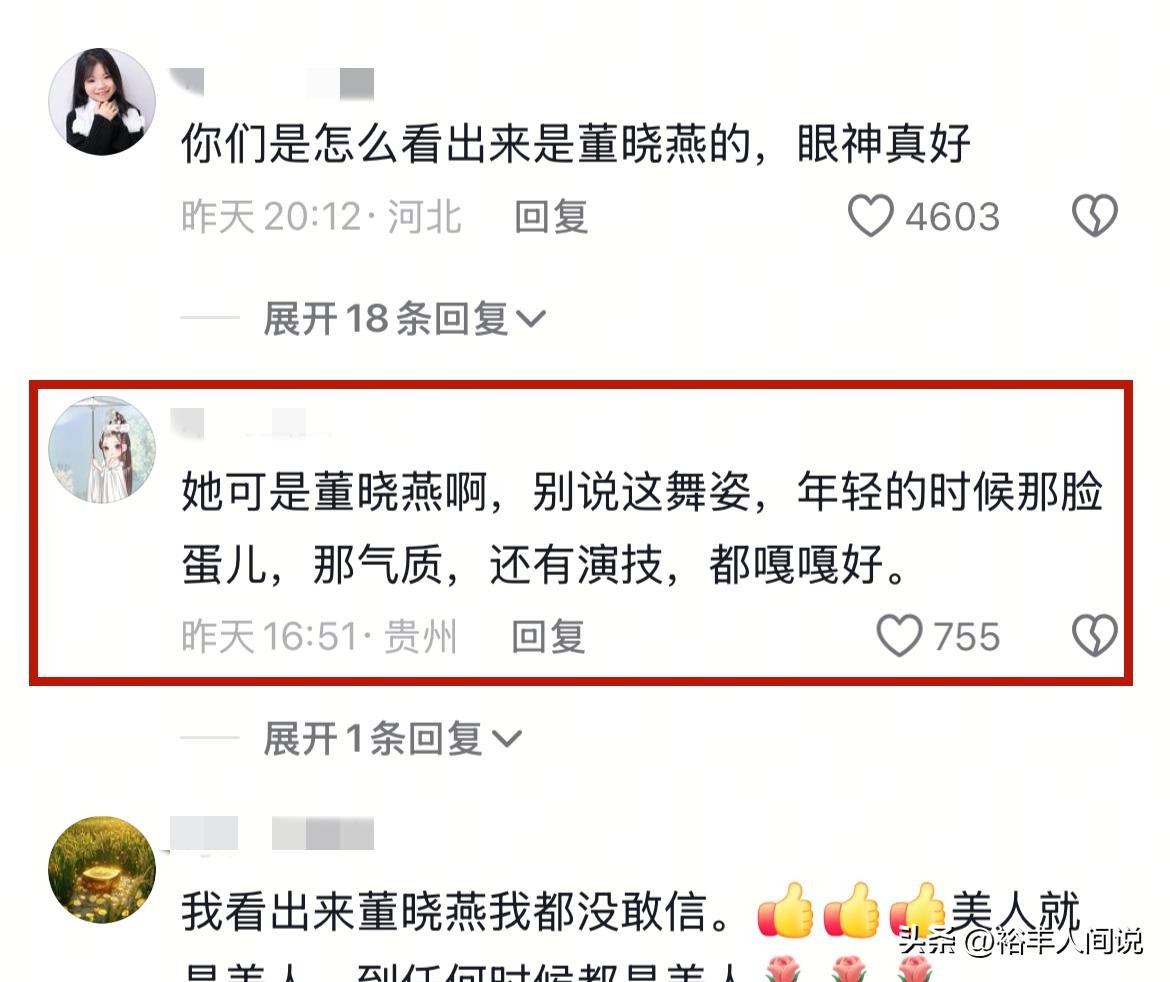
Task: Expand the 1 reply thread
Action: pyautogui.click(x=392, y=739)
